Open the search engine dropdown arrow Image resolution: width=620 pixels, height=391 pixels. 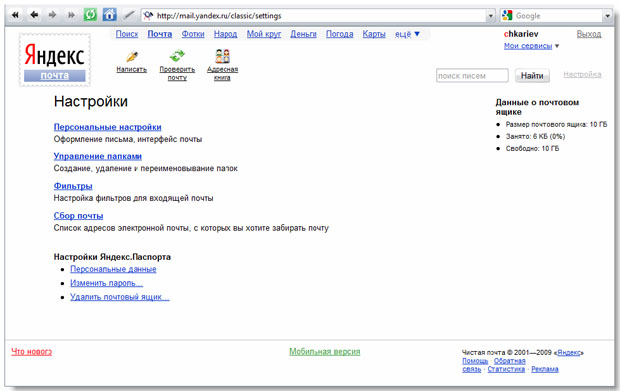(x=607, y=16)
